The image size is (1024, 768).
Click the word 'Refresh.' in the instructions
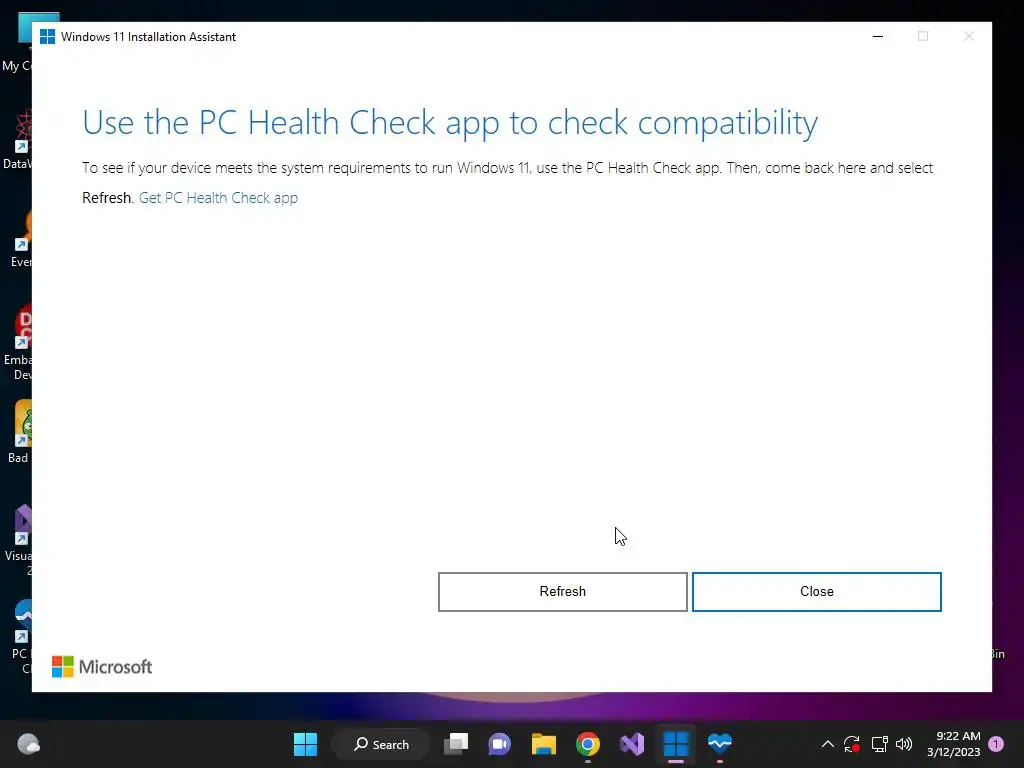coord(108,198)
